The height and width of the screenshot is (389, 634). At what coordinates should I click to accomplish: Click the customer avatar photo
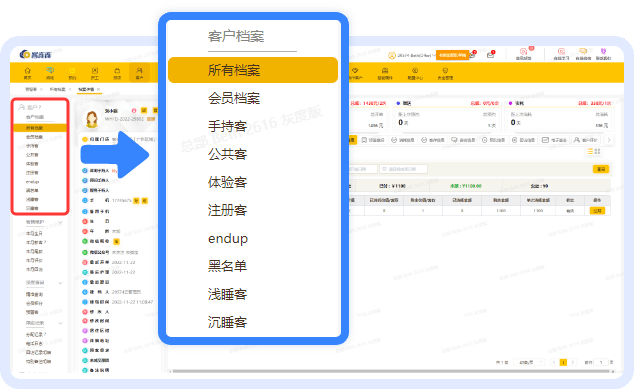click(91, 118)
